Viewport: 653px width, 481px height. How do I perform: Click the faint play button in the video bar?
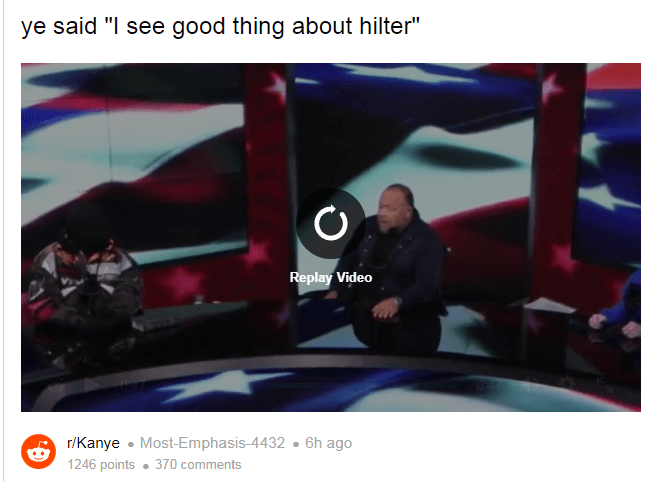pos(92,385)
